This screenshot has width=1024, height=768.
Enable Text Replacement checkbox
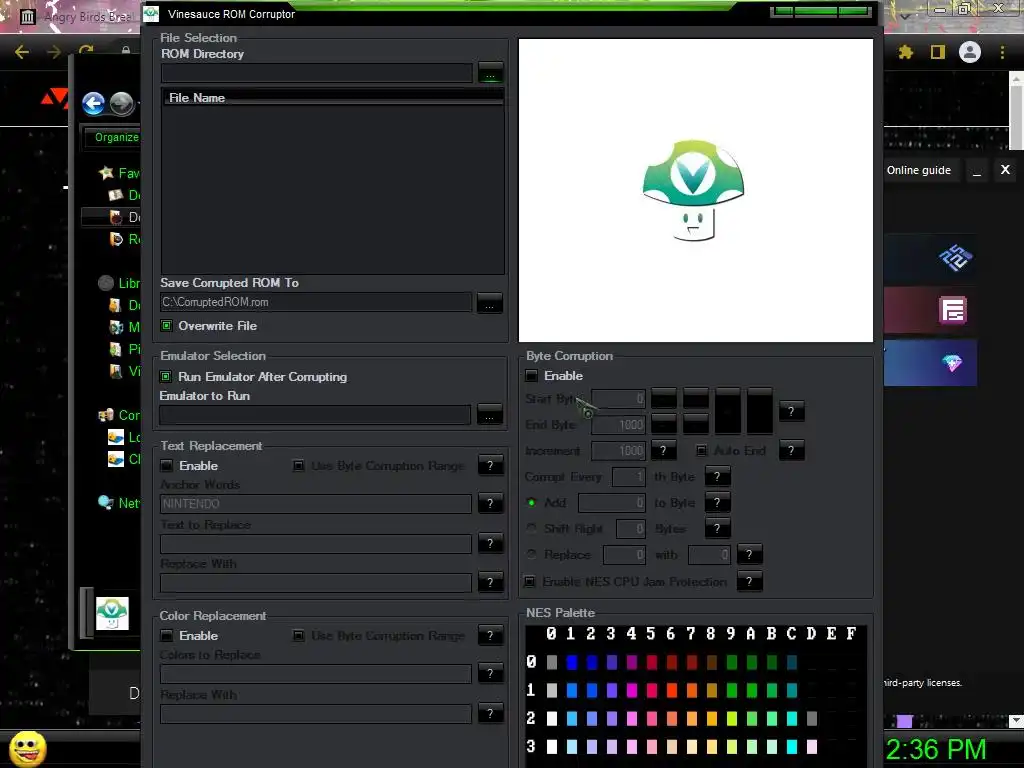point(167,466)
